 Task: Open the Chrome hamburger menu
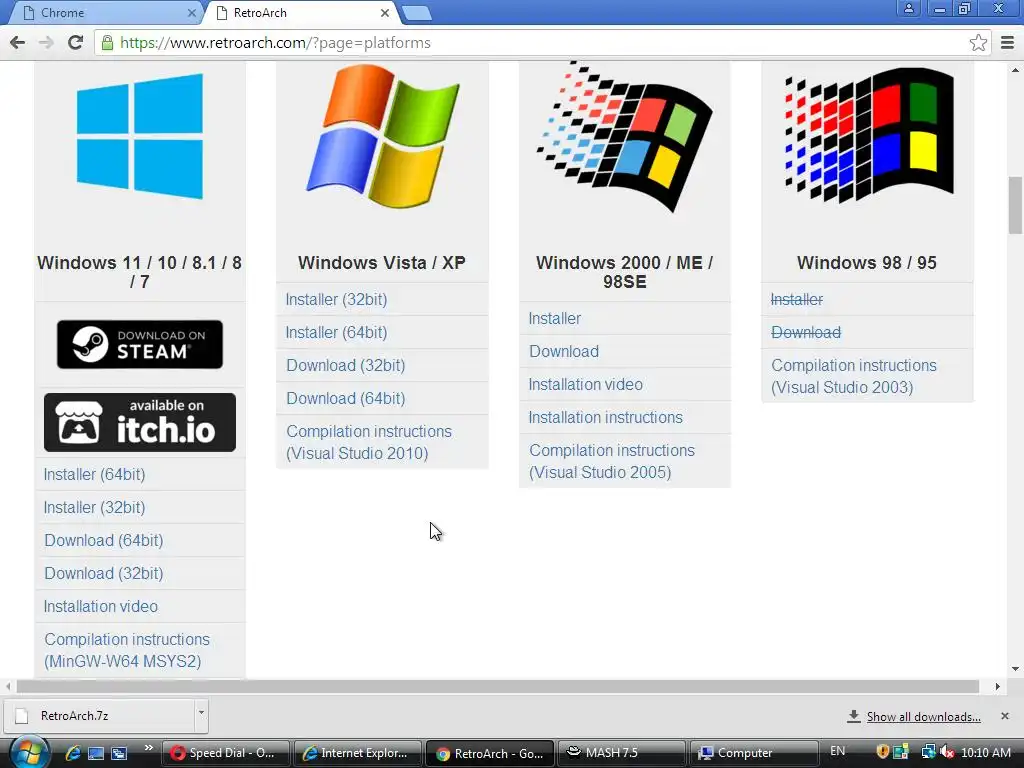click(1007, 43)
